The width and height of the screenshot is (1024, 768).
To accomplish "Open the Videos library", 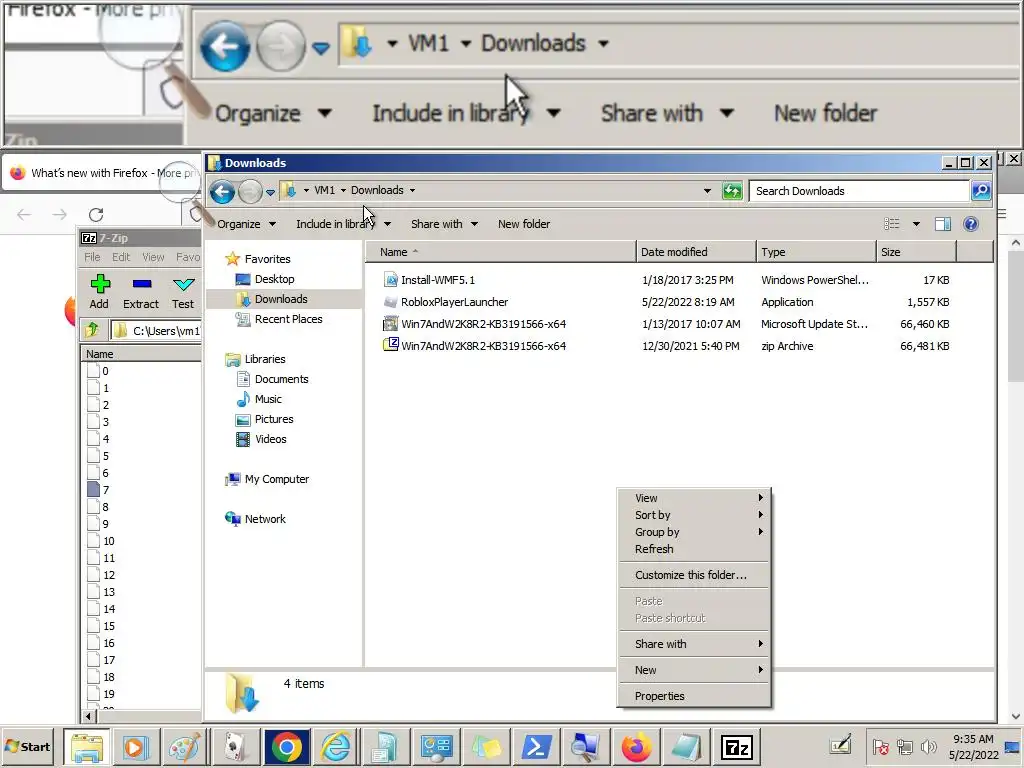I will point(270,440).
